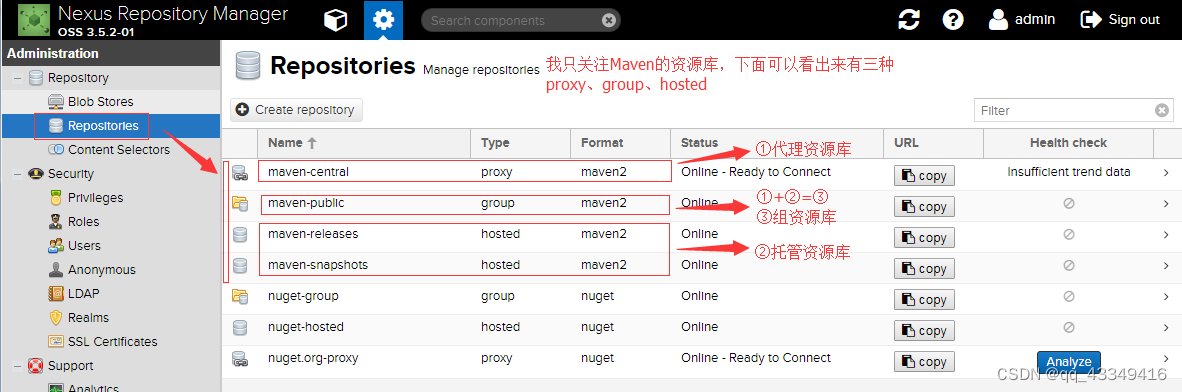Click the Create repository button
The height and width of the screenshot is (392, 1182).
click(x=297, y=110)
